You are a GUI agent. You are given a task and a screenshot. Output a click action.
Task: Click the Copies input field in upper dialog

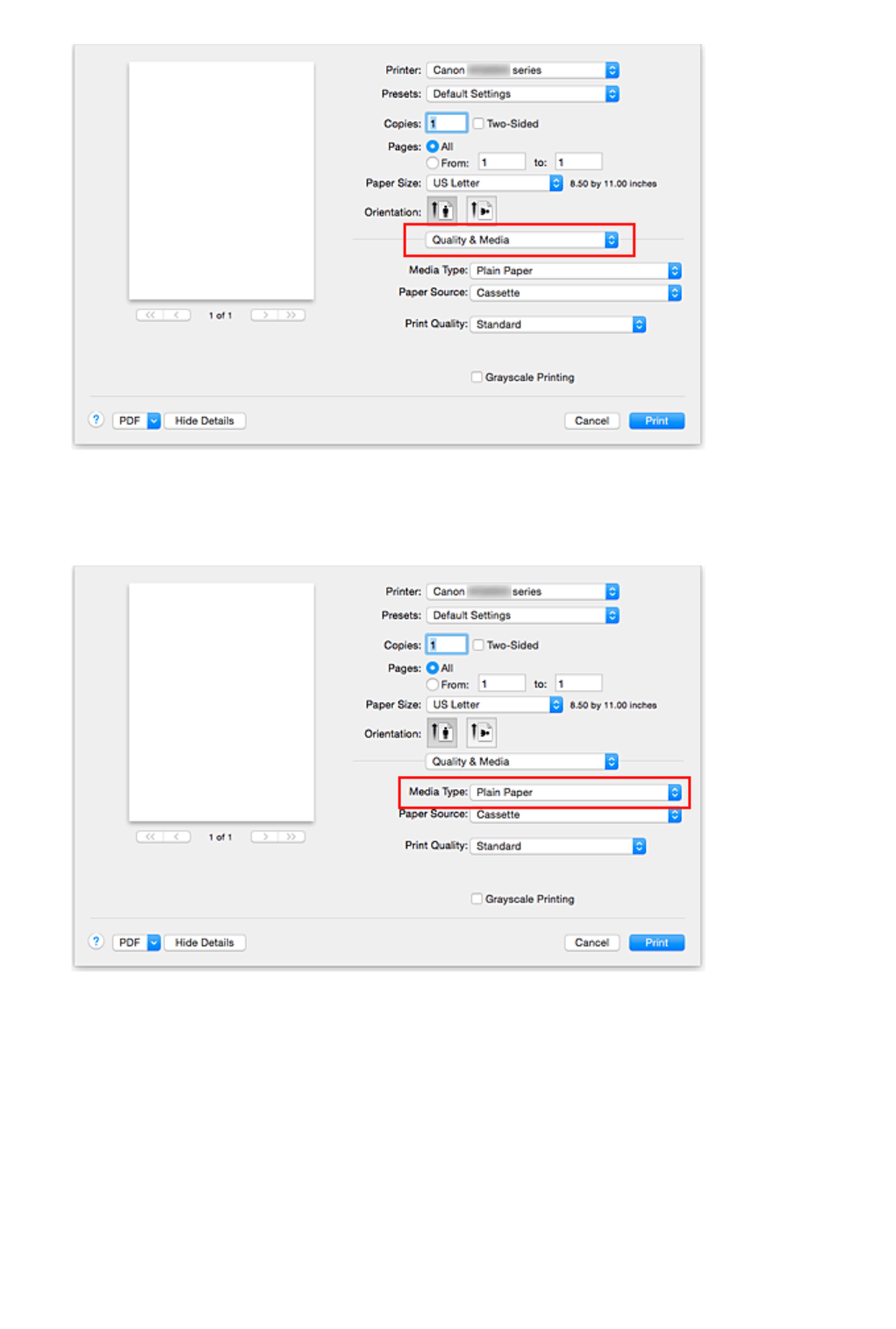(x=447, y=124)
